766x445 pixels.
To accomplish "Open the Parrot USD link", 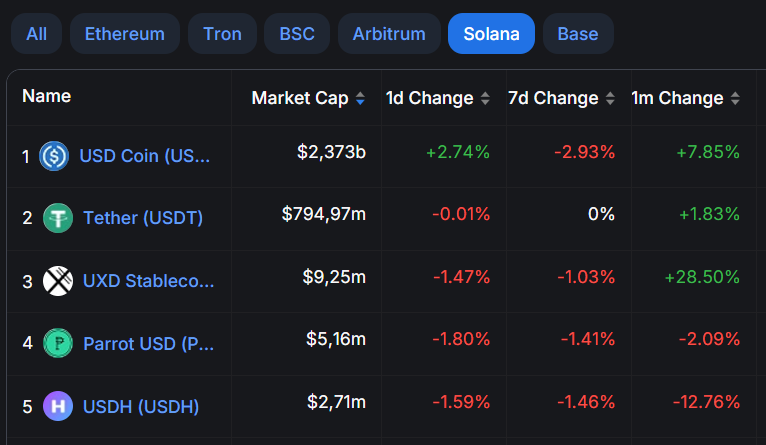I will pos(149,343).
